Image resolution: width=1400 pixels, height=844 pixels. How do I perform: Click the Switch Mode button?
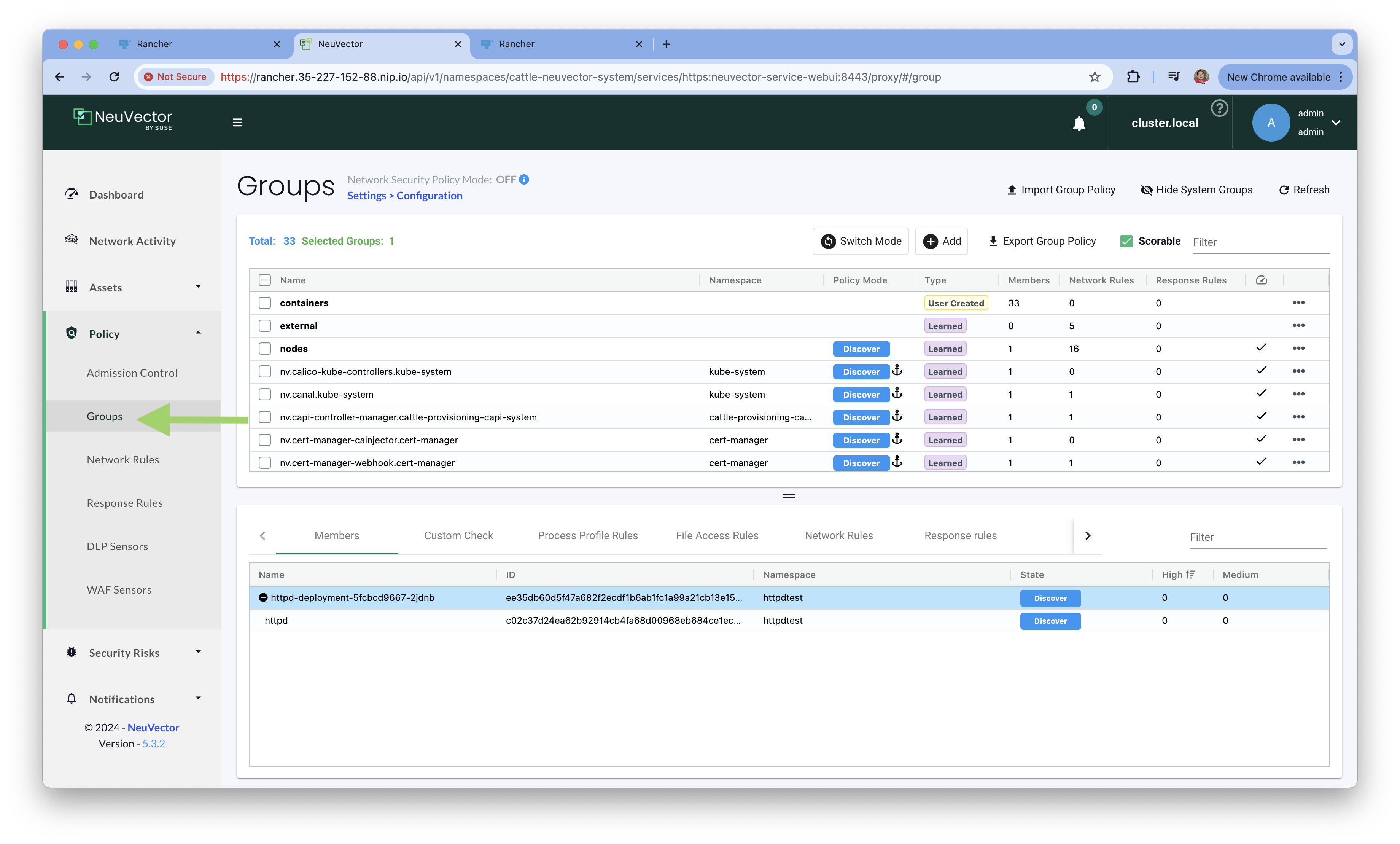coord(860,241)
